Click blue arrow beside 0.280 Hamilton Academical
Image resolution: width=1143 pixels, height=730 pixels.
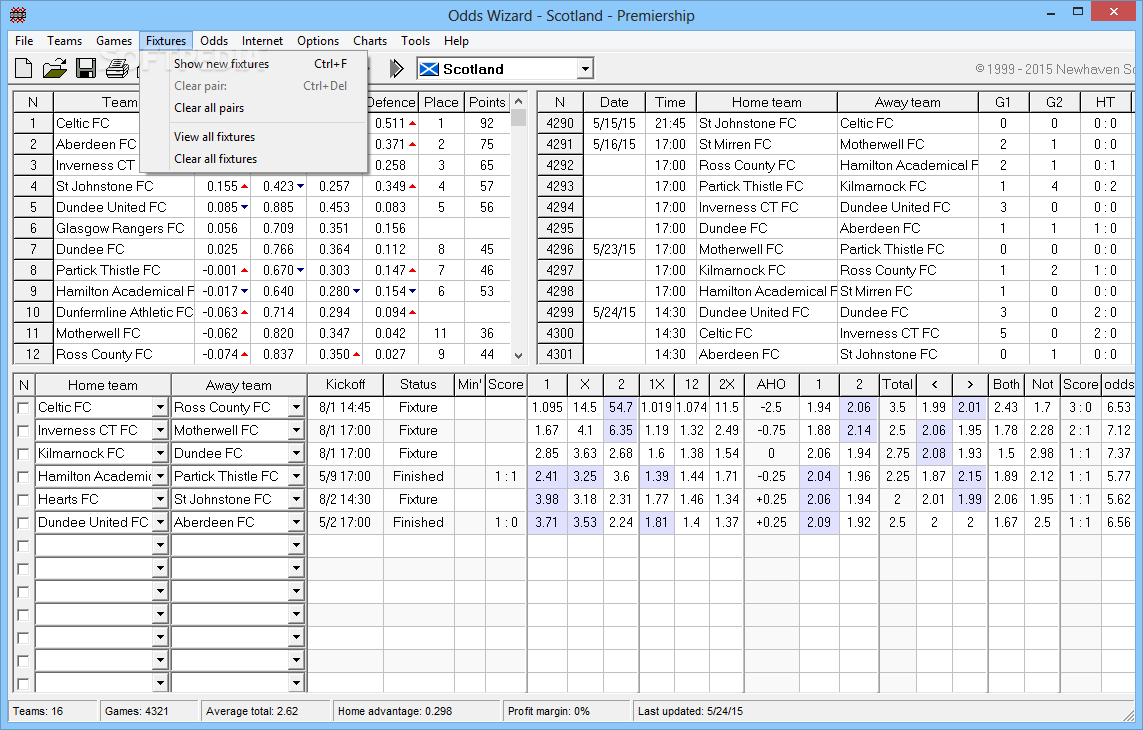click(x=356, y=292)
